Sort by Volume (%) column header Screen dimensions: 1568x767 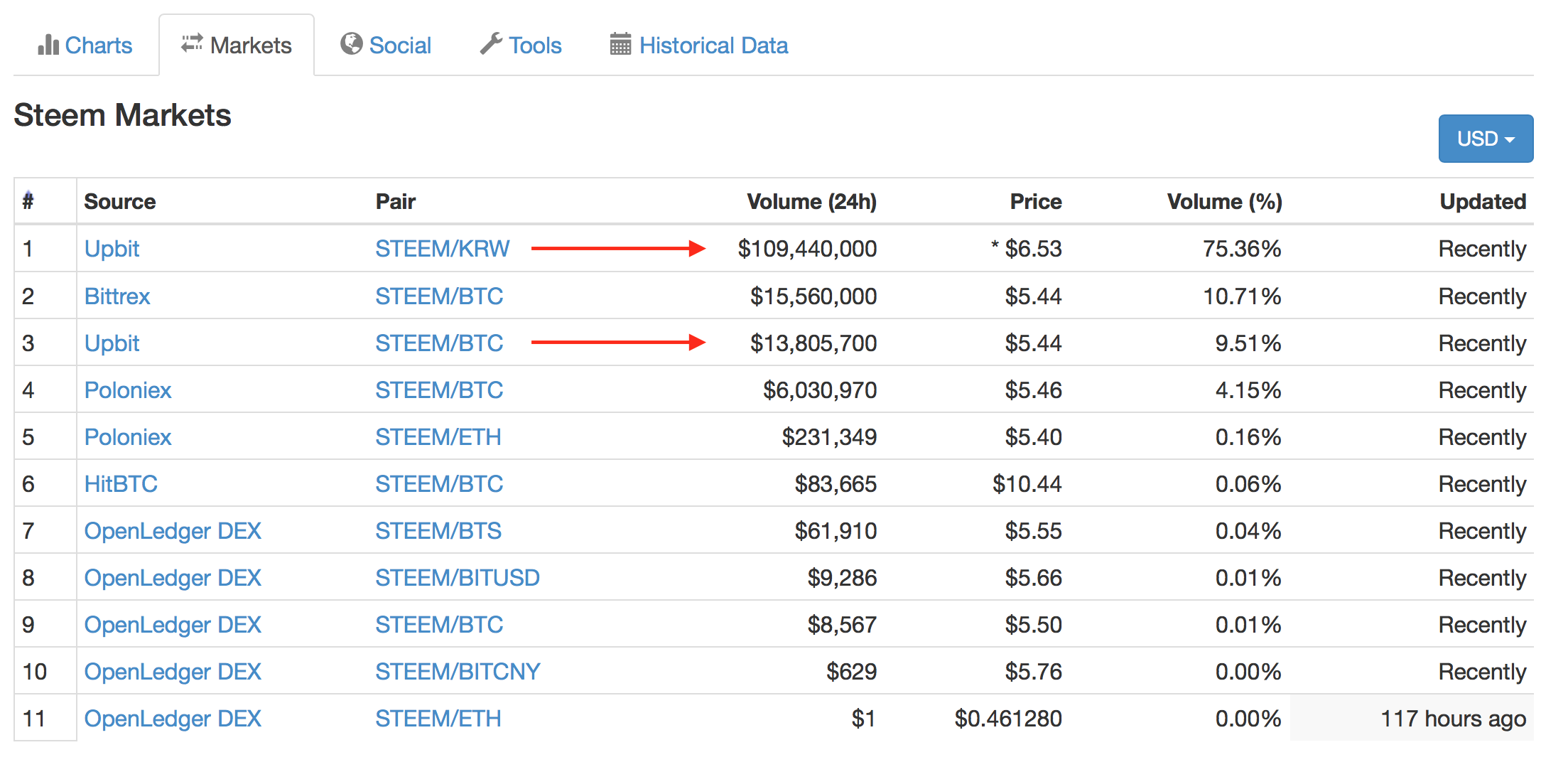tap(1225, 202)
